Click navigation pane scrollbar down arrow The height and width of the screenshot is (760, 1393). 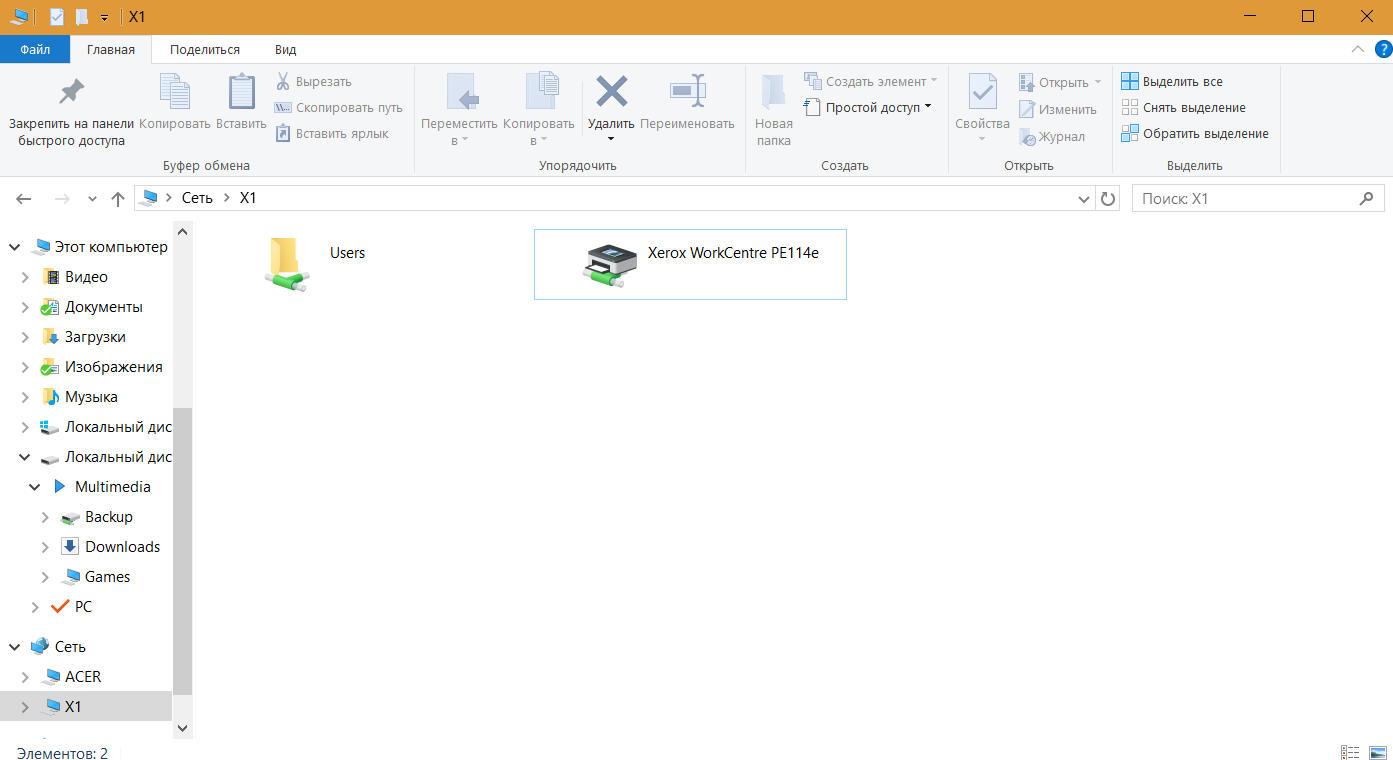pos(182,729)
